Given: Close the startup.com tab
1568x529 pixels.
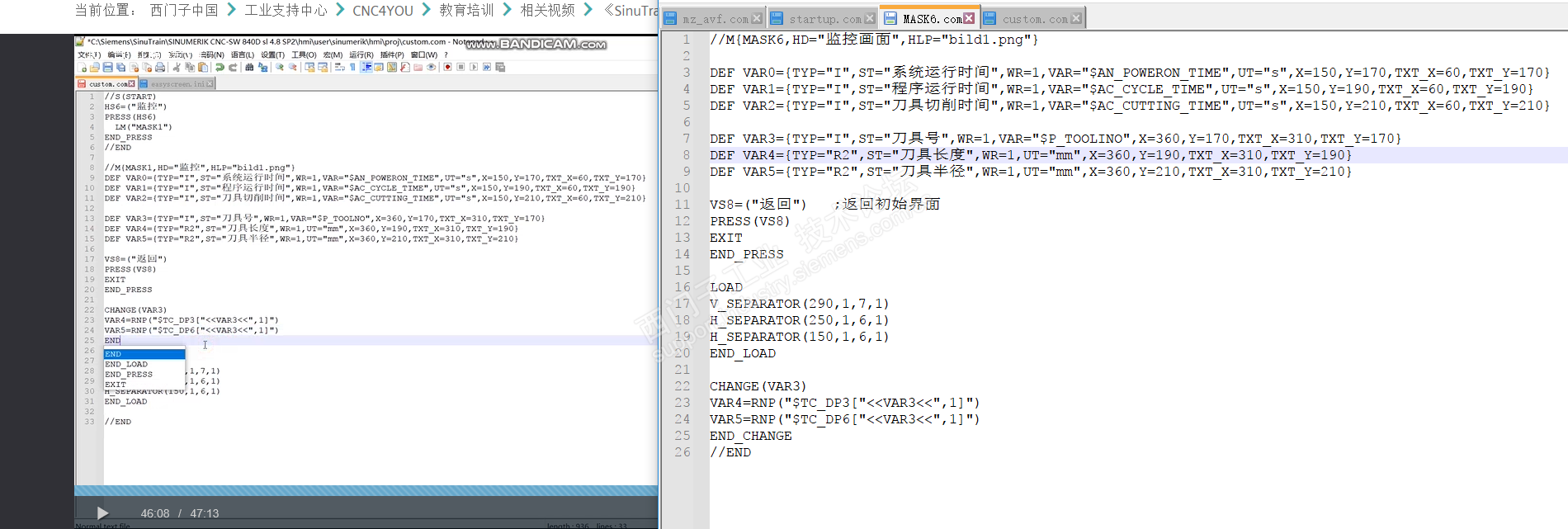Looking at the screenshot, I should coord(869,18).
